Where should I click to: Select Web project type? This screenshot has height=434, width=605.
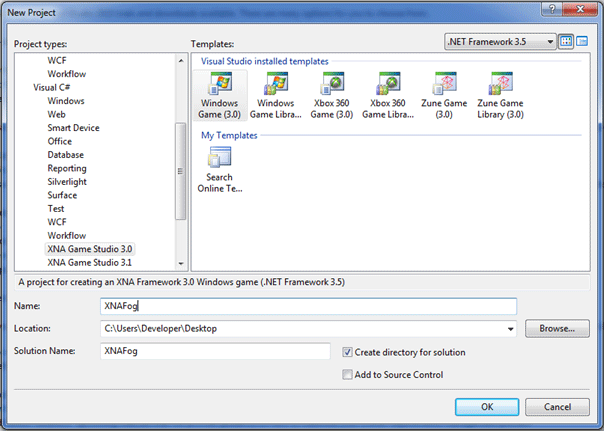(x=56, y=114)
